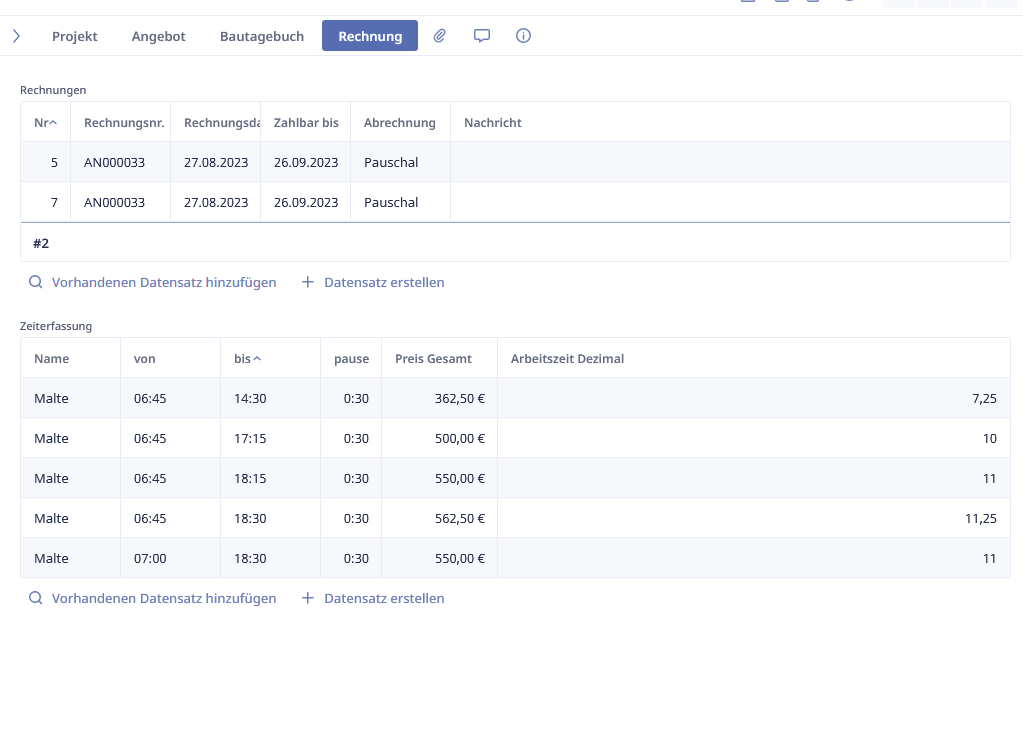Open the info circle tab
This screenshot has width=1023, height=750.
523,36
